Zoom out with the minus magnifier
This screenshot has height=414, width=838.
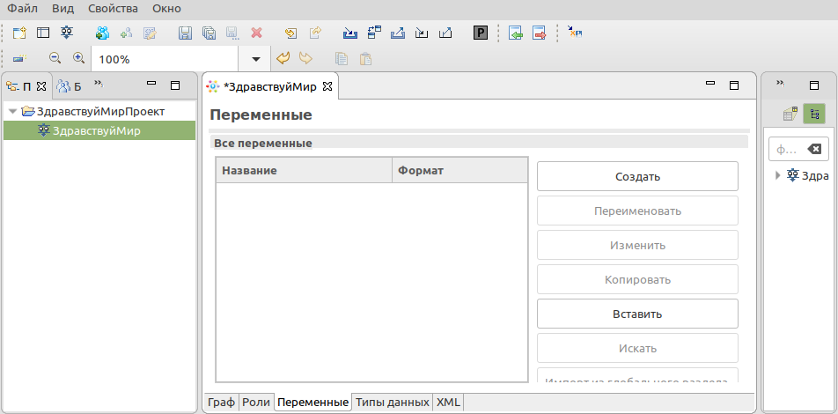[x=55, y=58]
